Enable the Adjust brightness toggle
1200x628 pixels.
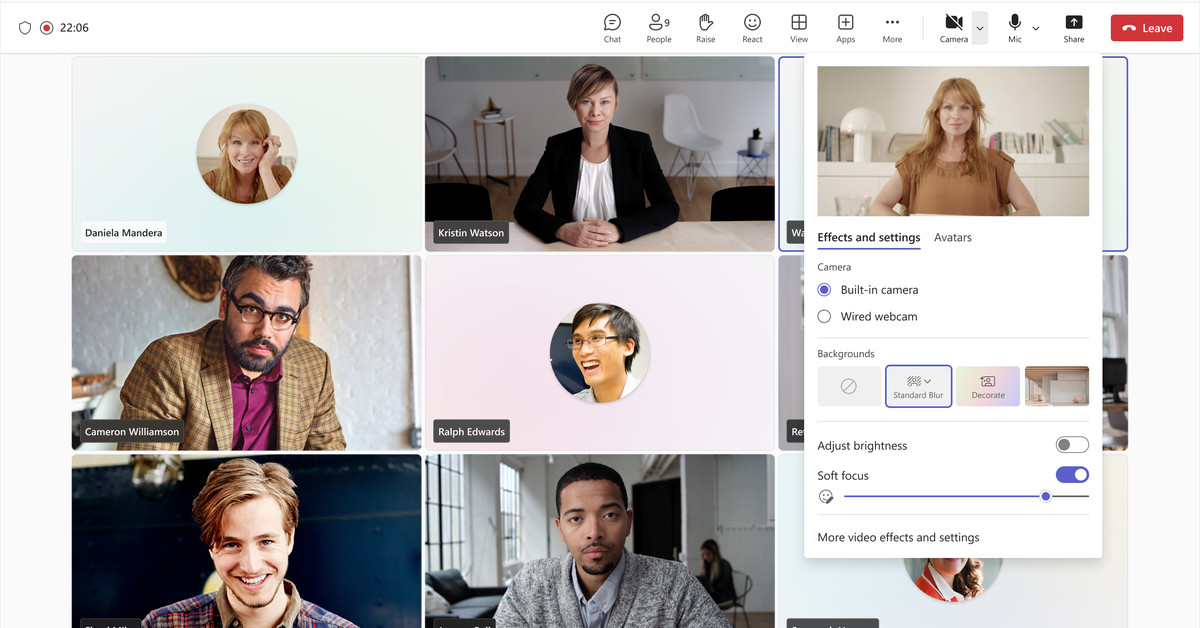(1071, 444)
